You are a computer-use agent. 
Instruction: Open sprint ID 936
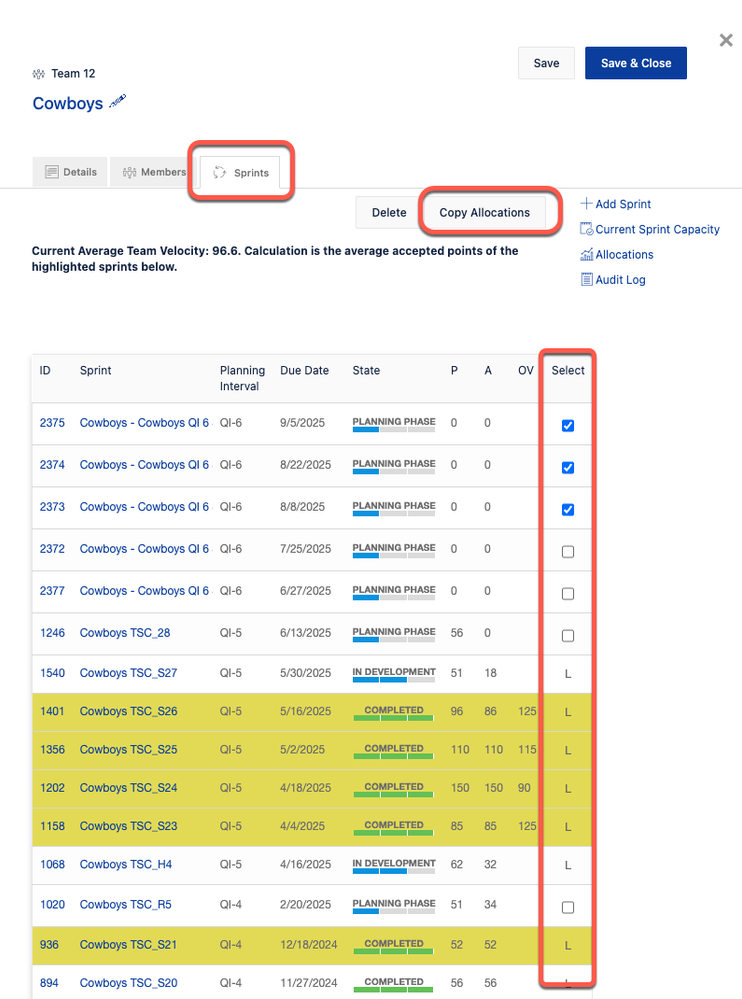pyautogui.click(x=49, y=945)
